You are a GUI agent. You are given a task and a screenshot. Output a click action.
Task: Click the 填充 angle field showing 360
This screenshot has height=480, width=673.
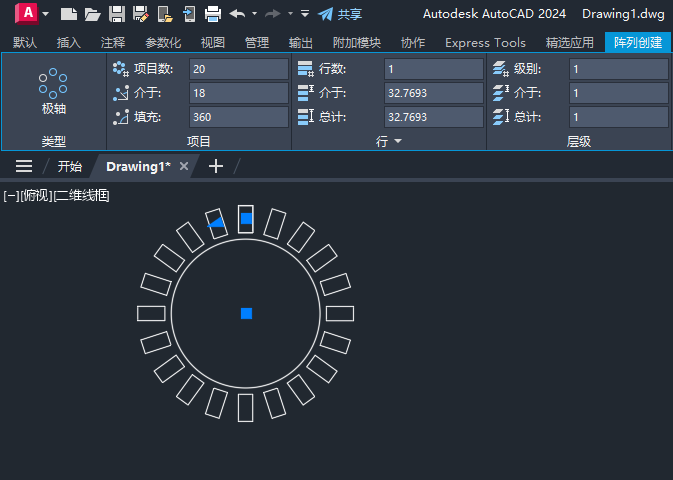pyautogui.click(x=238, y=117)
